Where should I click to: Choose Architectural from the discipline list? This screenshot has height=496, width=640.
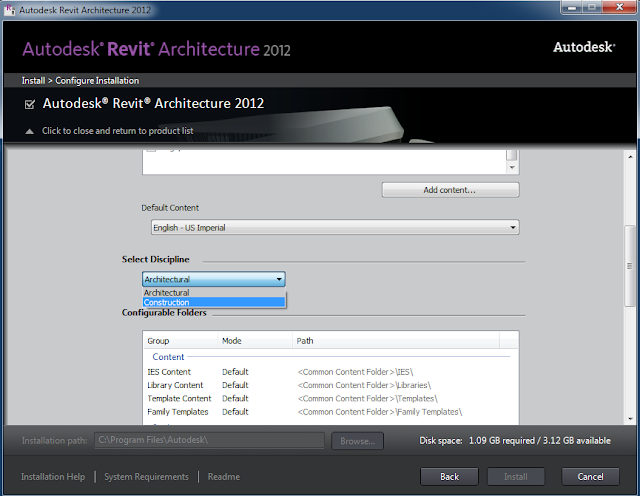(x=214, y=293)
